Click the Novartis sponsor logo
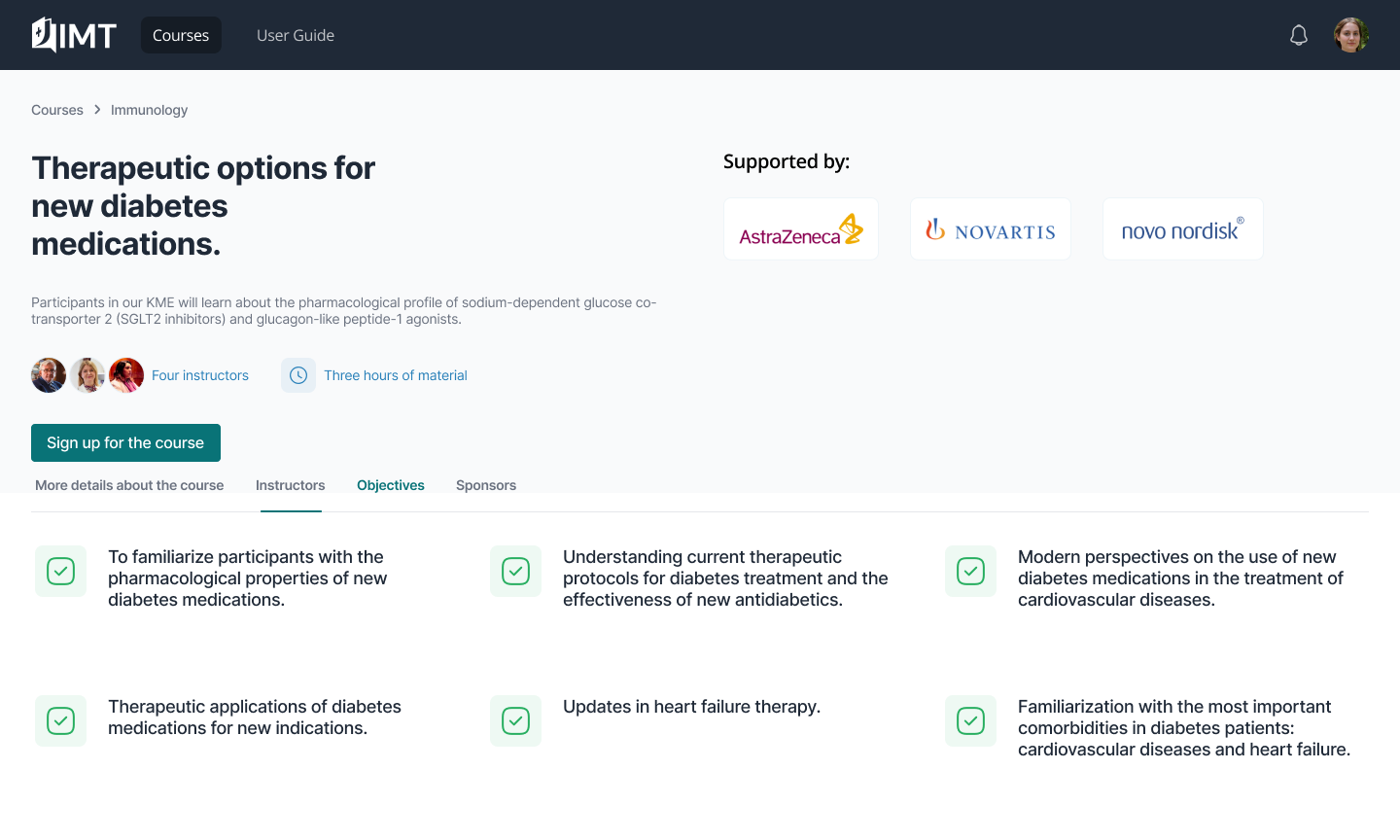This screenshot has height=840, width=1400. point(991,229)
